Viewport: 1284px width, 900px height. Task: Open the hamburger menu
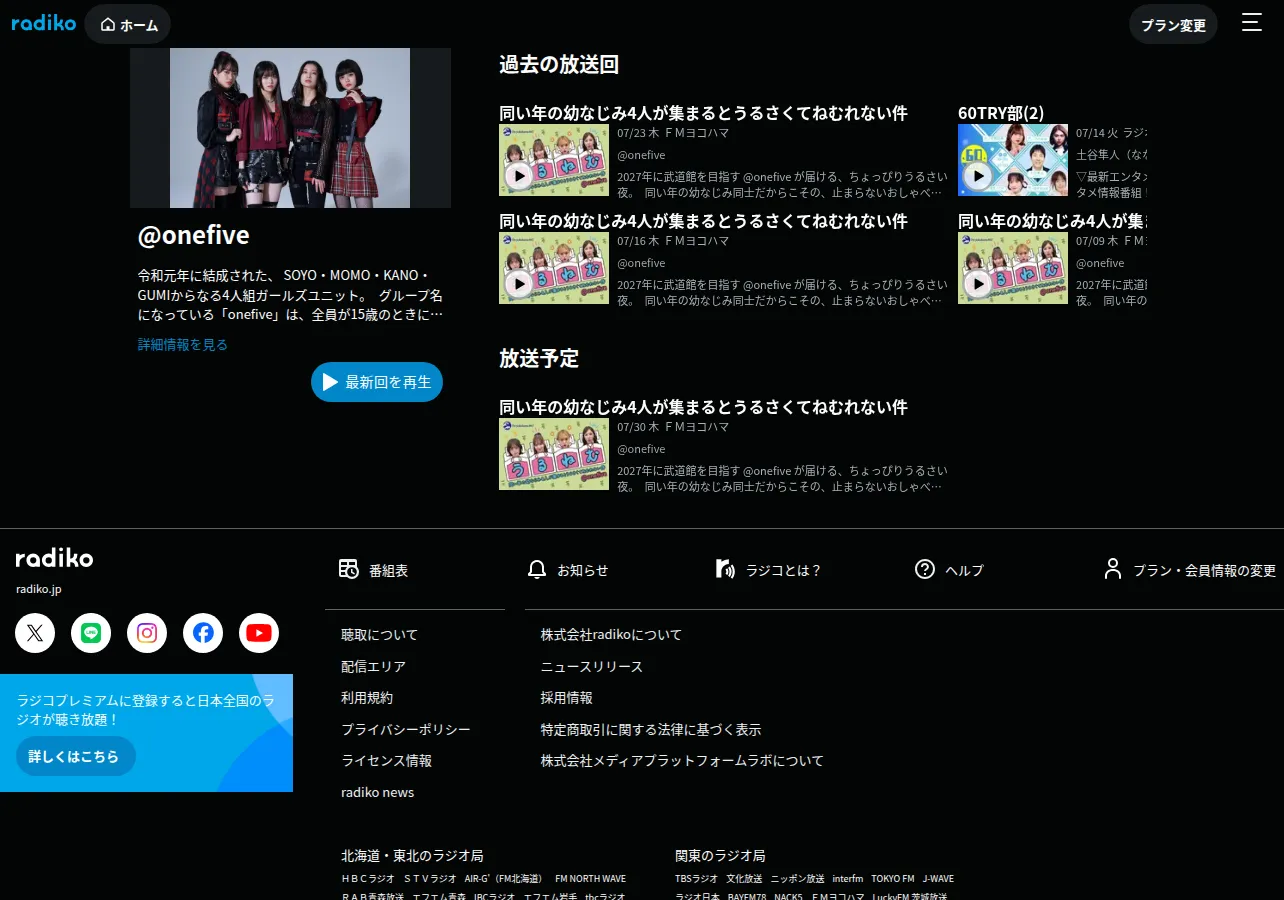[1252, 23]
